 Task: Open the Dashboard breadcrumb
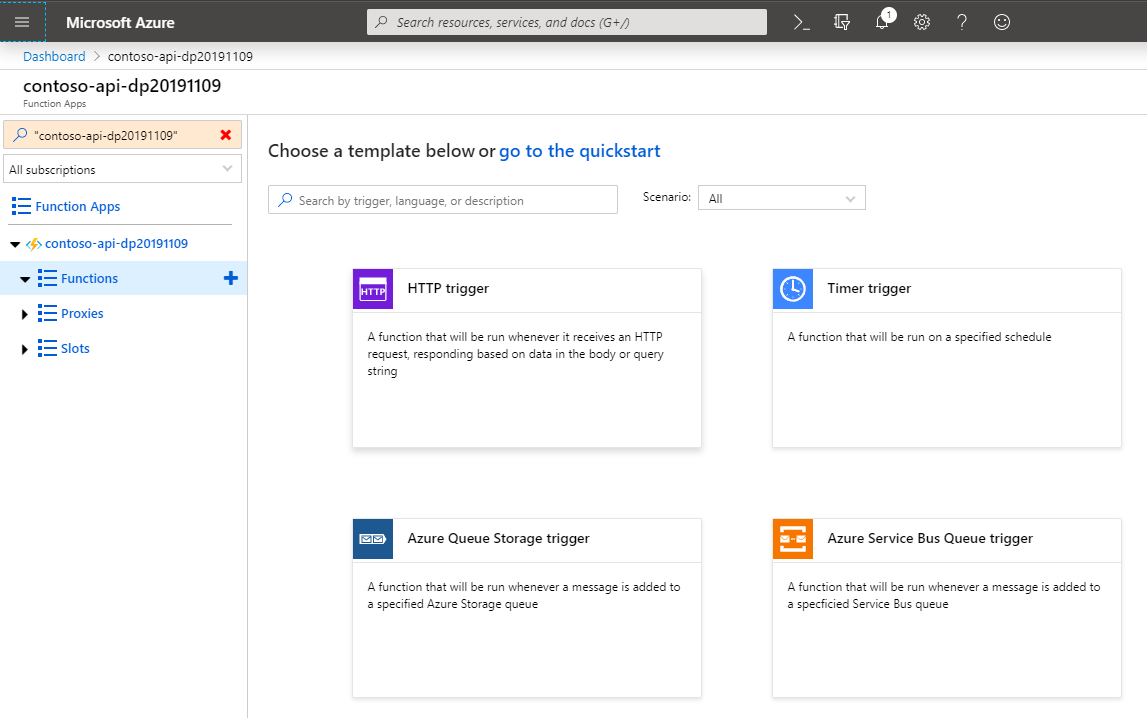coord(54,56)
